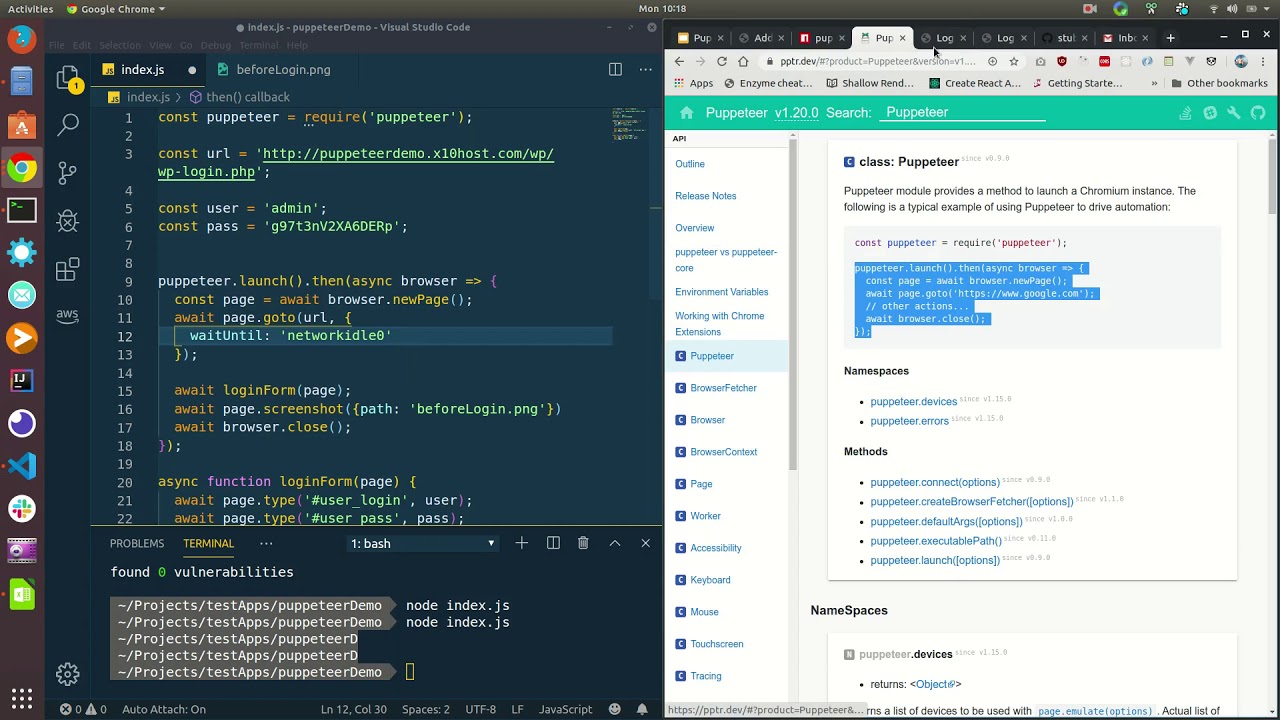Open the Release Notes sidebar link

[x=705, y=196]
